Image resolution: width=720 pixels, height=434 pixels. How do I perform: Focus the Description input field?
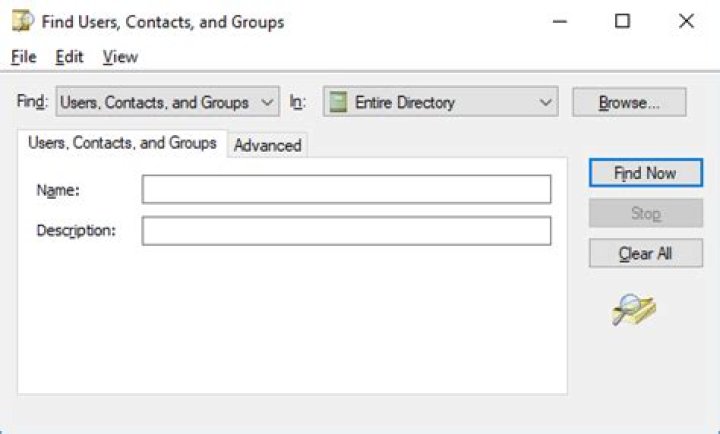click(347, 231)
